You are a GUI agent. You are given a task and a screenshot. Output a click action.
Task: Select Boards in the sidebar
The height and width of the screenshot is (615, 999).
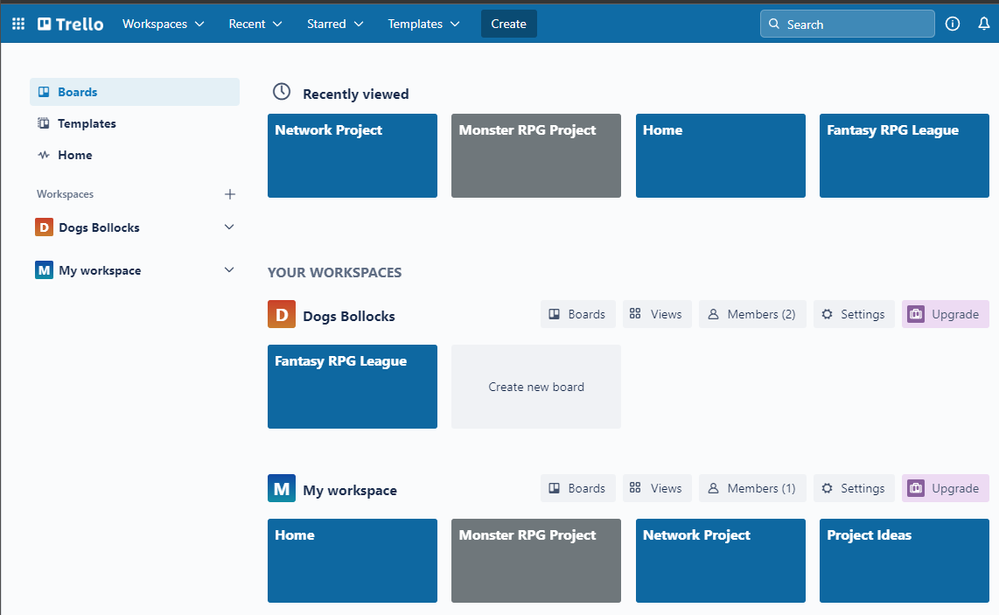click(x=134, y=92)
